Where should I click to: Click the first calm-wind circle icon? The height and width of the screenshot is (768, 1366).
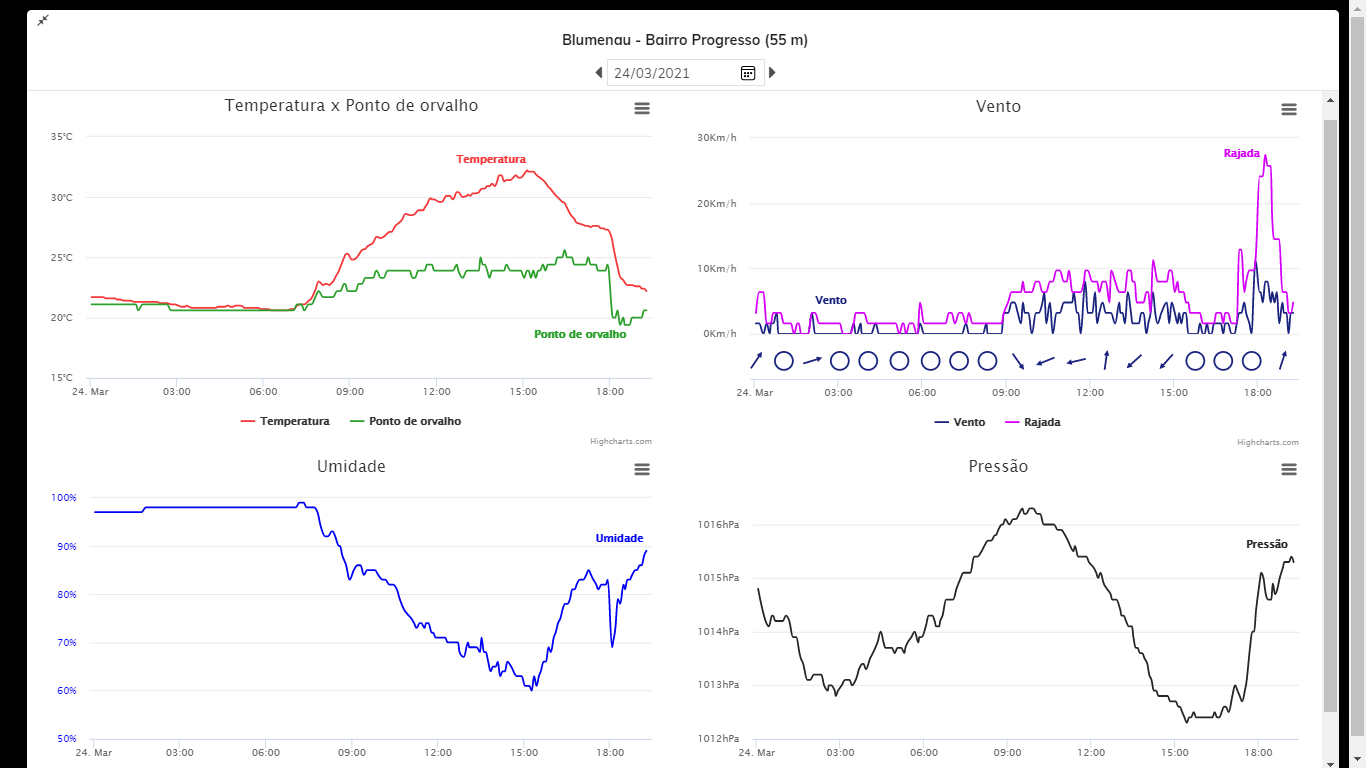[x=784, y=360]
